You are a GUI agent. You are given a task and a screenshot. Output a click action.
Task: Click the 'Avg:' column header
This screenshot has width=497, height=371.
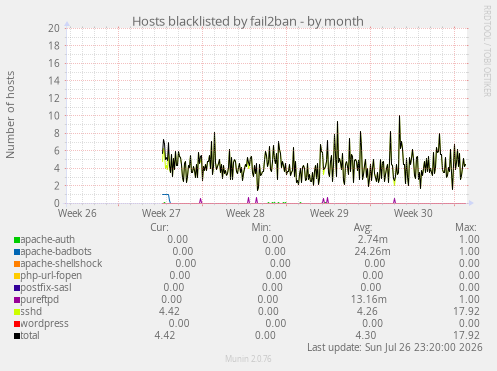click(x=363, y=227)
